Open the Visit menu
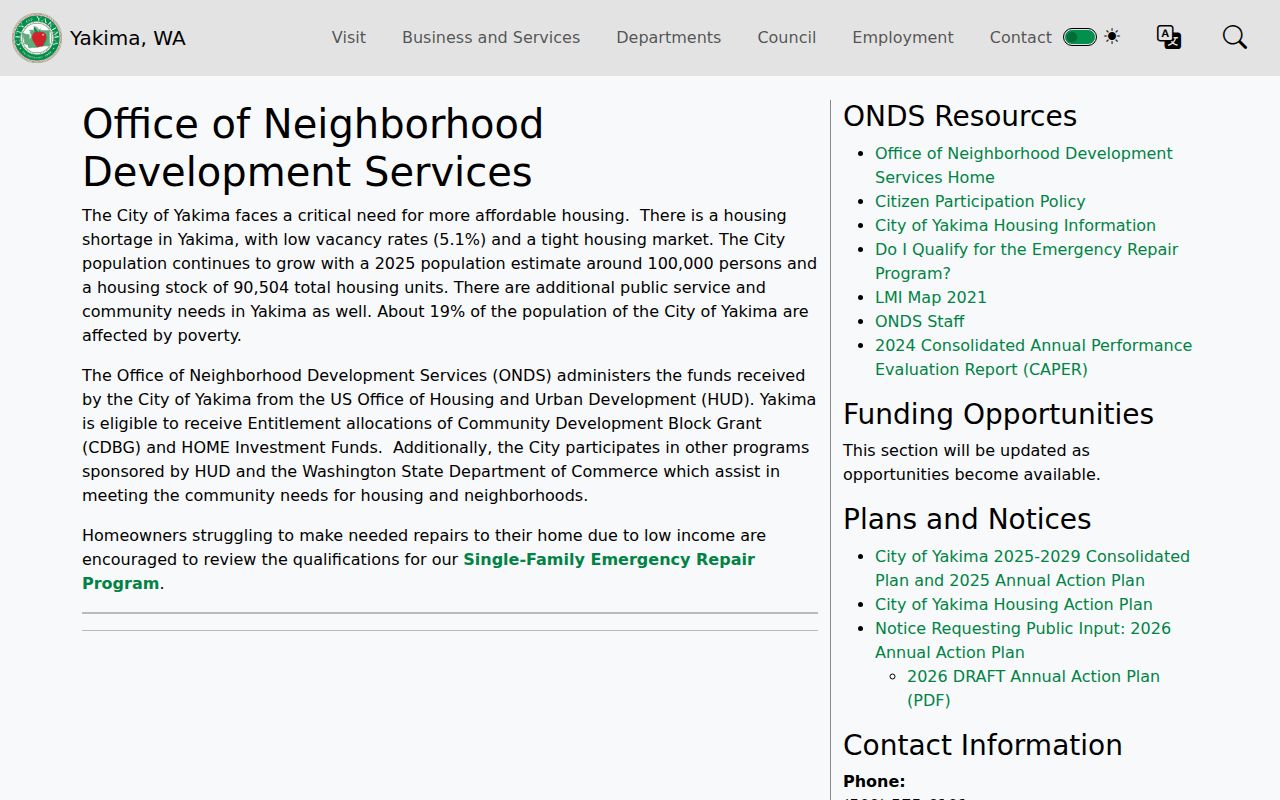The width and height of the screenshot is (1280, 800). 349,37
